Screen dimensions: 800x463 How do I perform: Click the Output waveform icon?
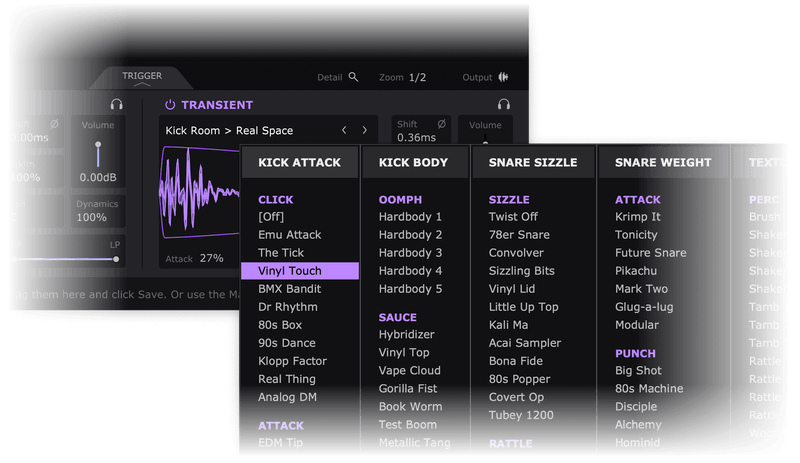click(x=504, y=77)
